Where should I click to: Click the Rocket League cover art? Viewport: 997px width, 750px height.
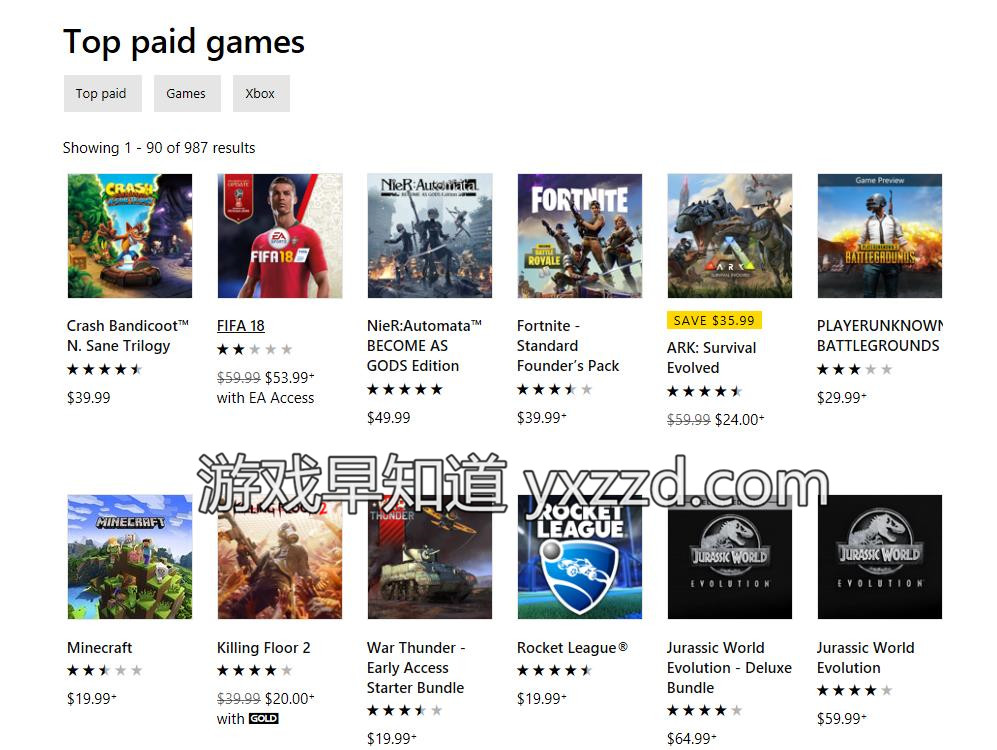(580, 557)
